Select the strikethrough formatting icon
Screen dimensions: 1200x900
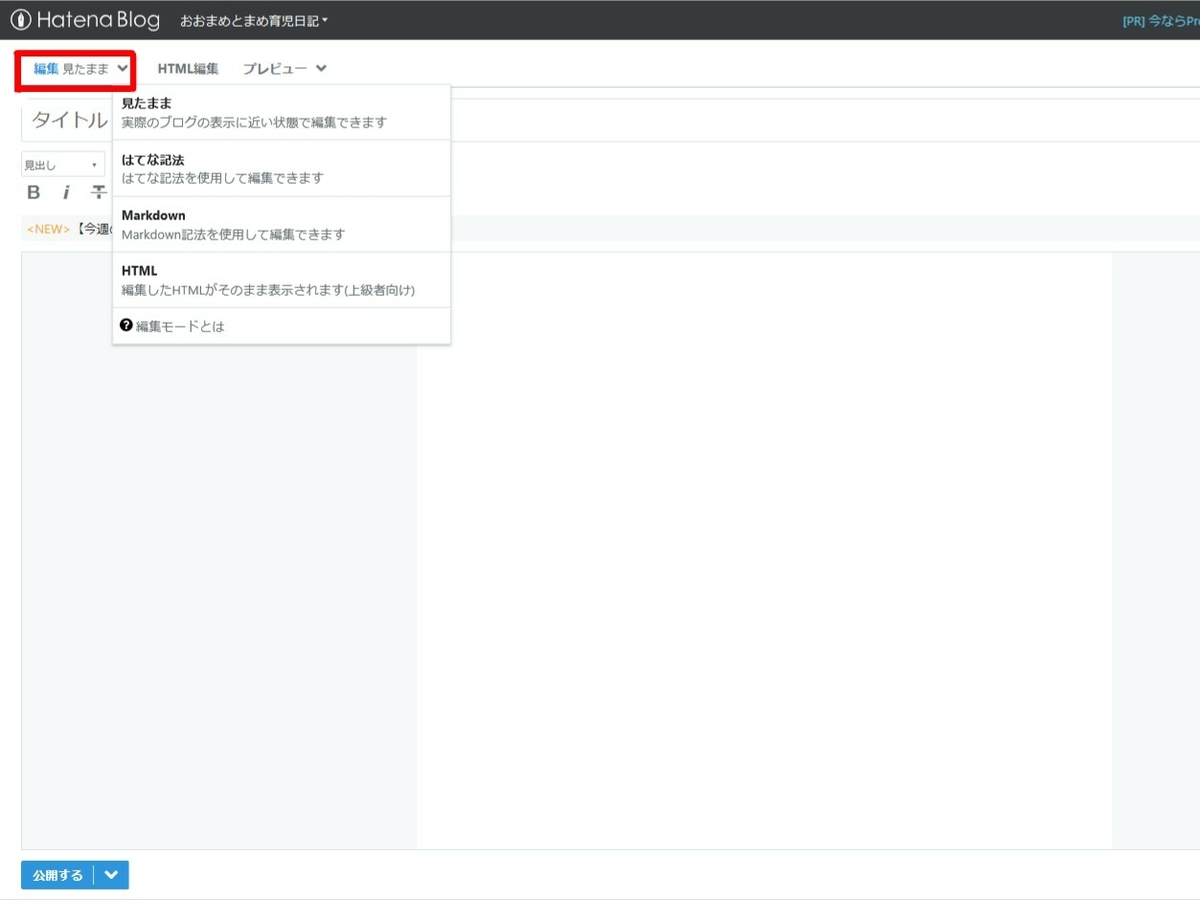coord(98,192)
